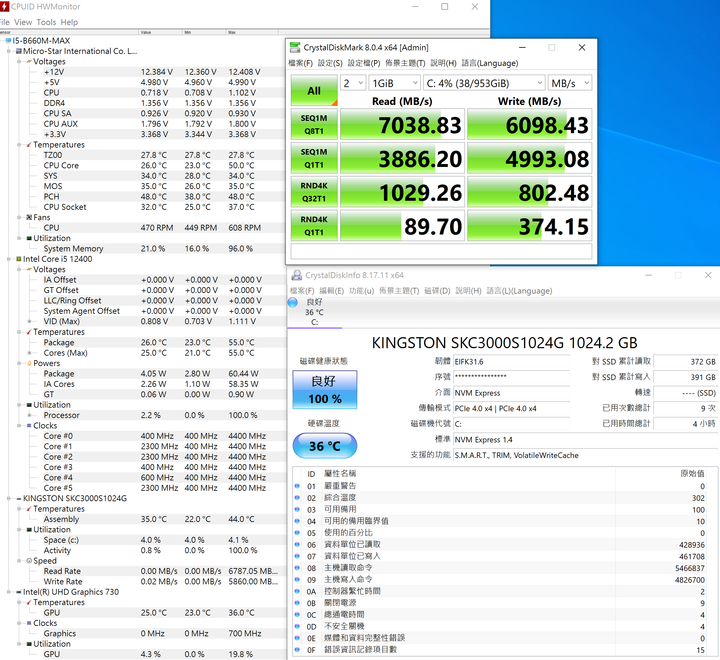
Task: Open CrystalDiskMark 檔案(F) menu
Action: pos(301,63)
